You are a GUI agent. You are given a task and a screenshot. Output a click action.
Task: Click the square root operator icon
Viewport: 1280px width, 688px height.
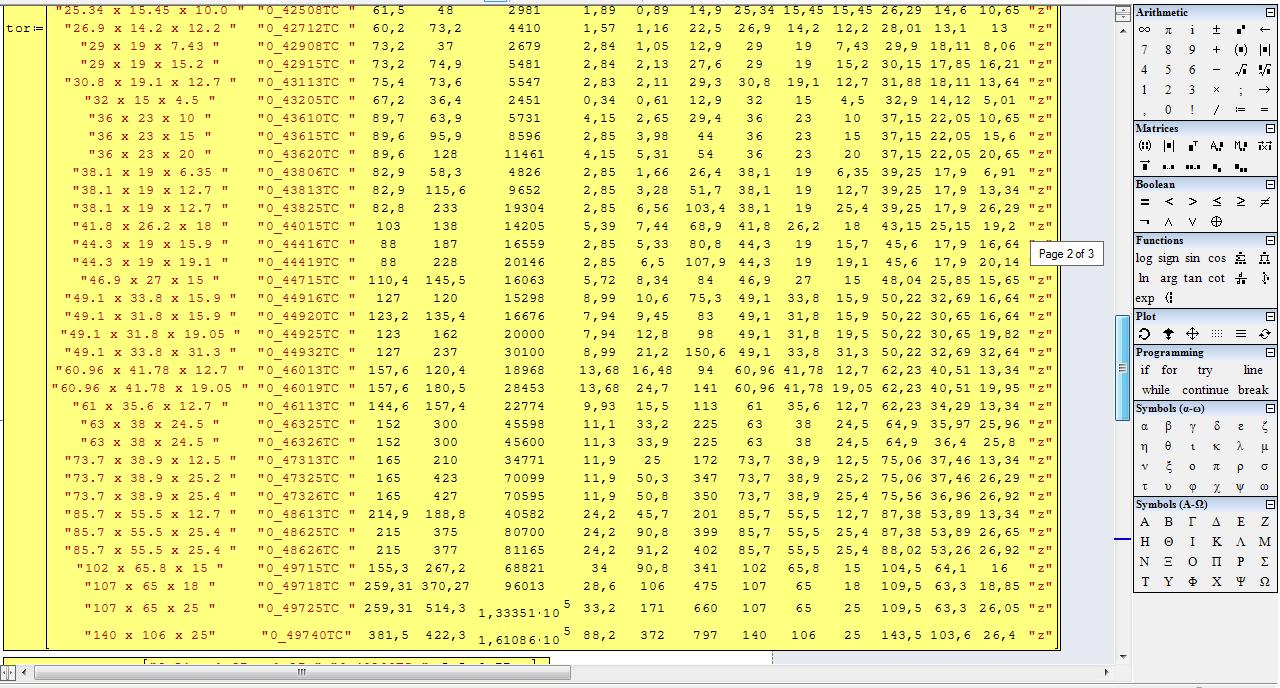click(1240, 70)
